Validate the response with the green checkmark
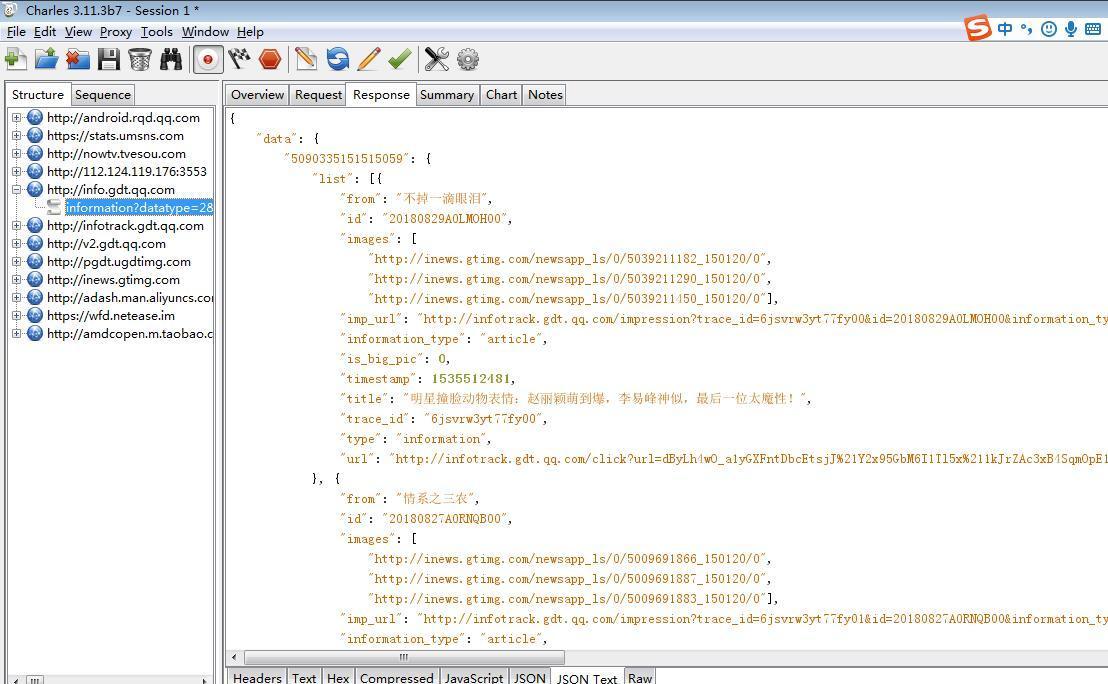The height and width of the screenshot is (684, 1108). (x=400, y=59)
